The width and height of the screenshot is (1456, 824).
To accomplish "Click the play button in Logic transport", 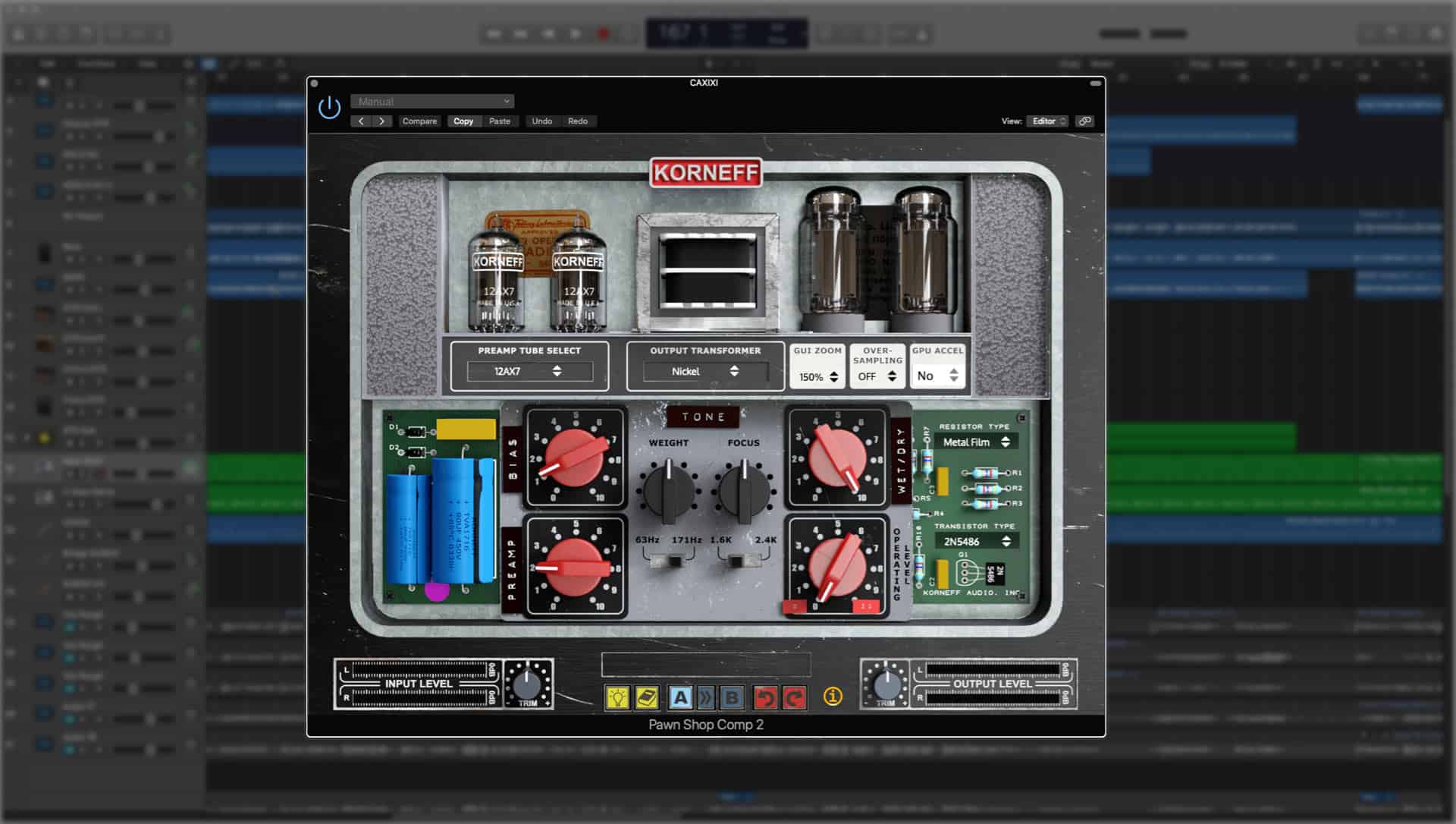I will [576, 34].
